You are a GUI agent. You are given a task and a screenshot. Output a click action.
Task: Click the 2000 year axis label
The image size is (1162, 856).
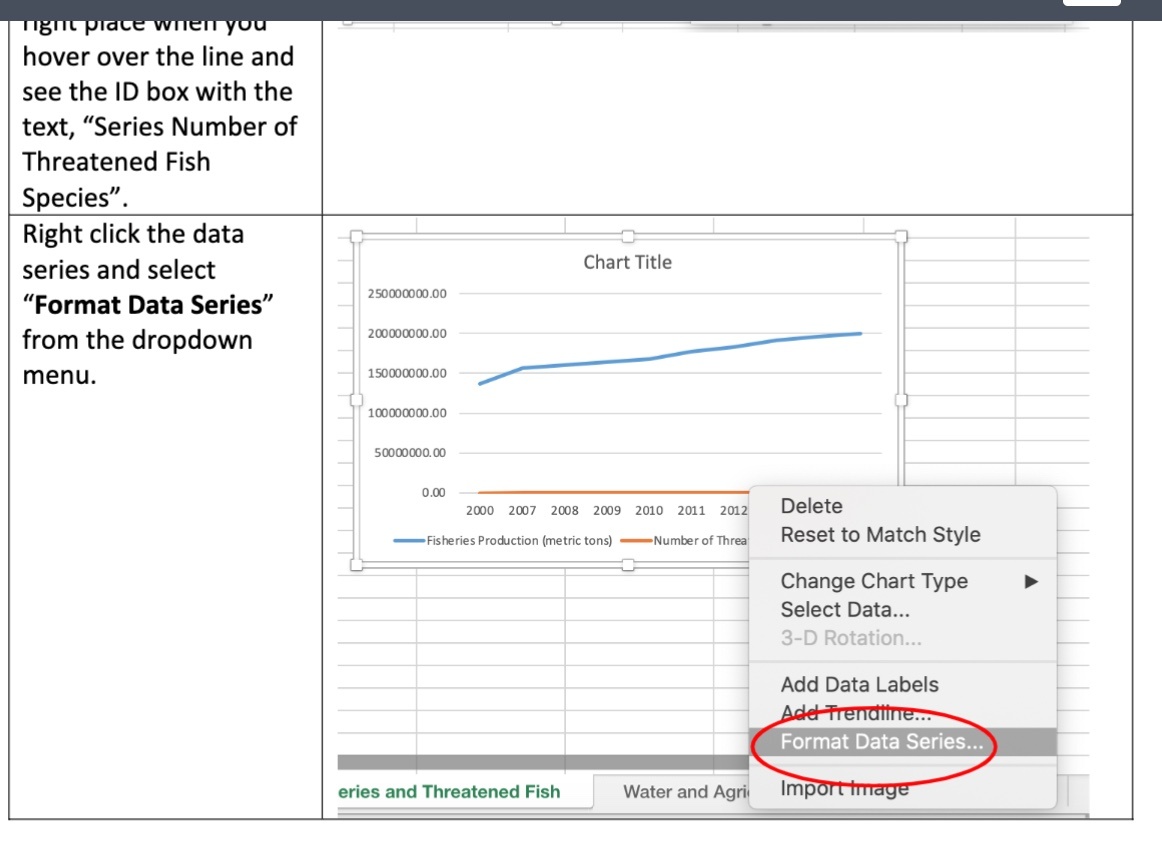(x=479, y=511)
